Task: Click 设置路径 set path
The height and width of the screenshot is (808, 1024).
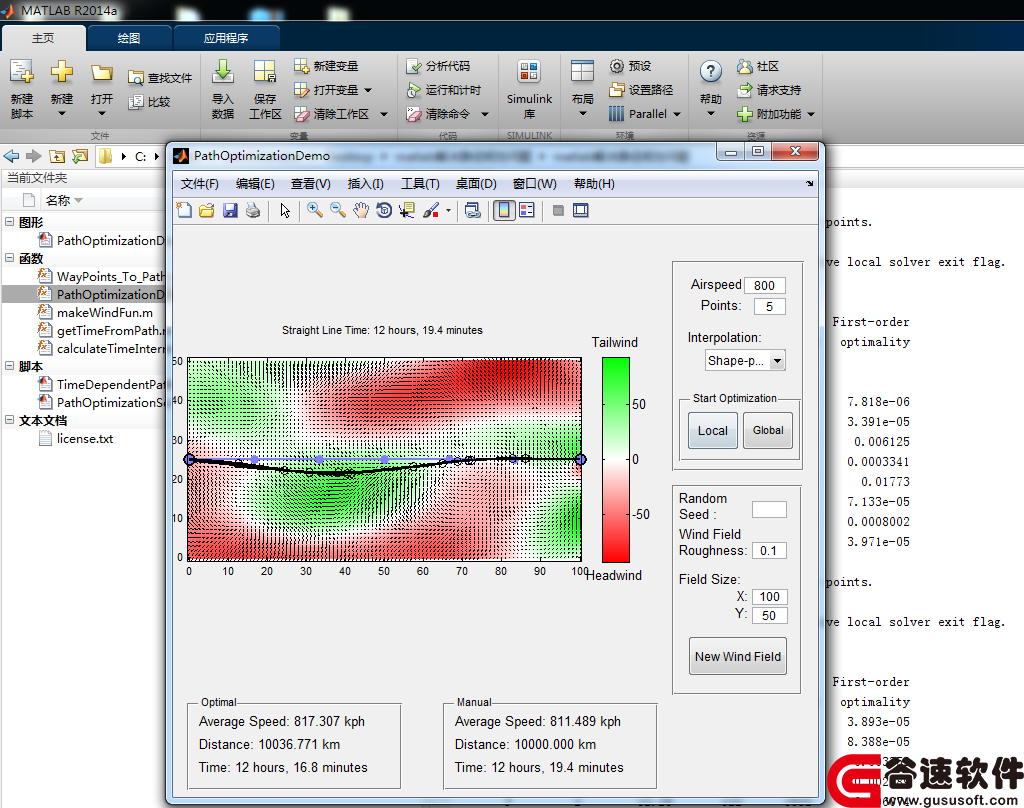Action: click(x=641, y=90)
